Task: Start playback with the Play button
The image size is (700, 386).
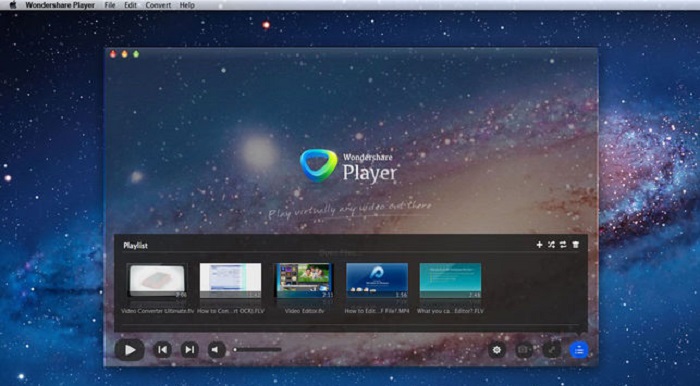Action: pyautogui.click(x=129, y=350)
